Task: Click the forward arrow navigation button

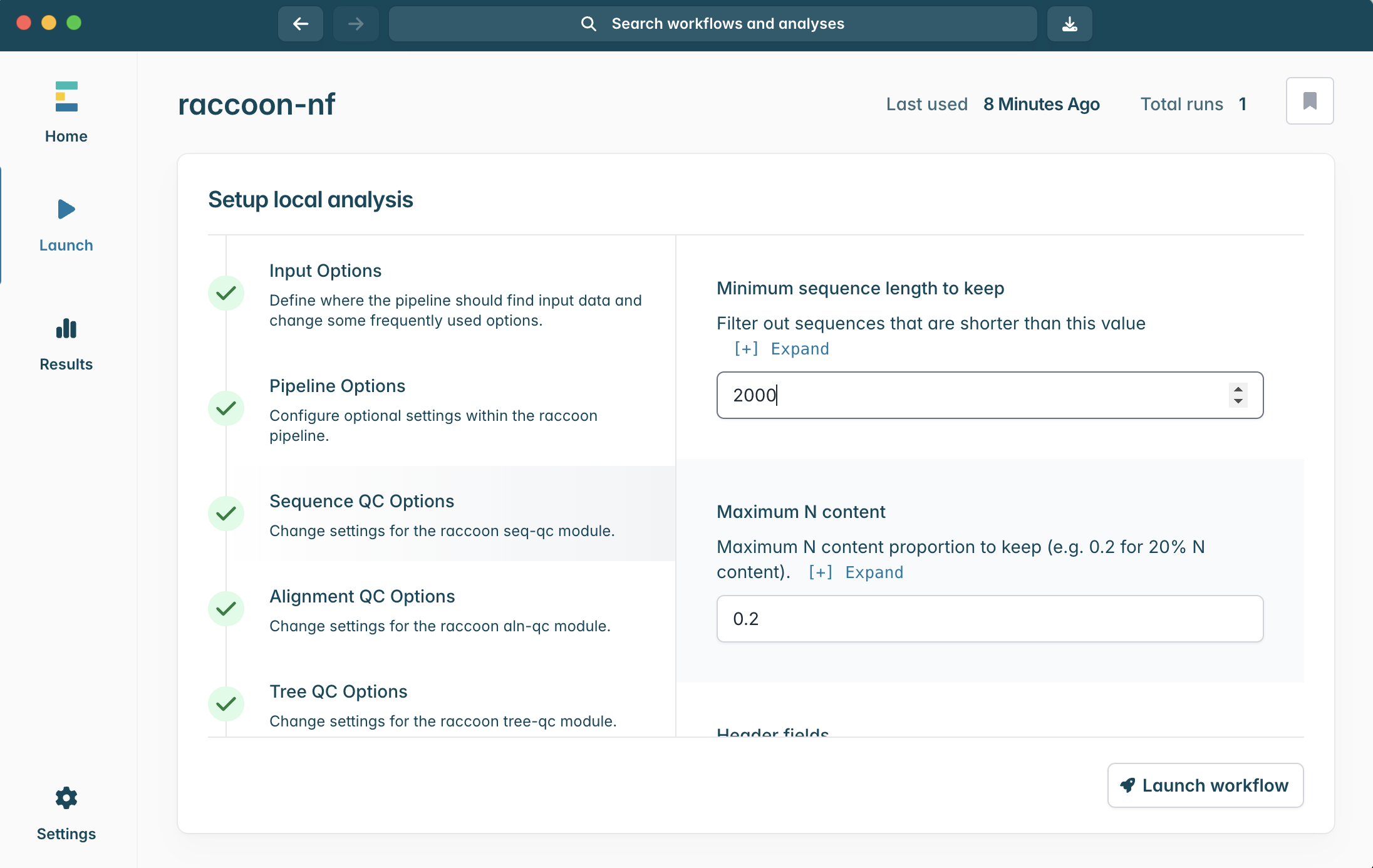Action: pyautogui.click(x=356, y=24)
